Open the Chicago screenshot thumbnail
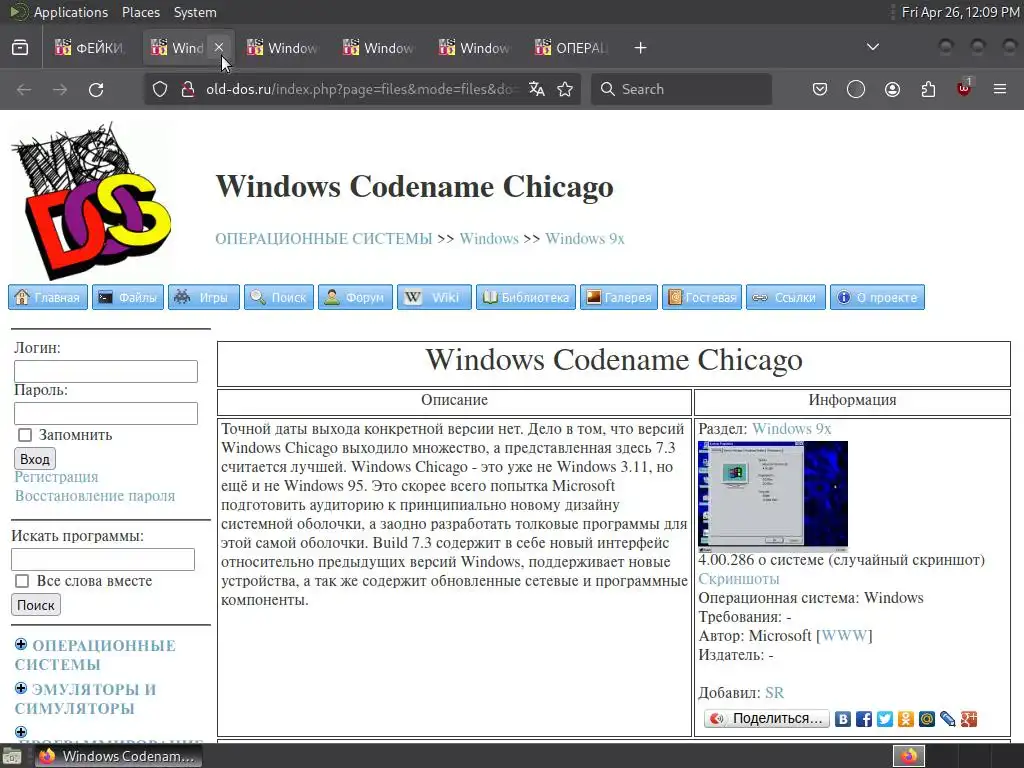The image size is (1024, 768). click(x=773, y=496)
